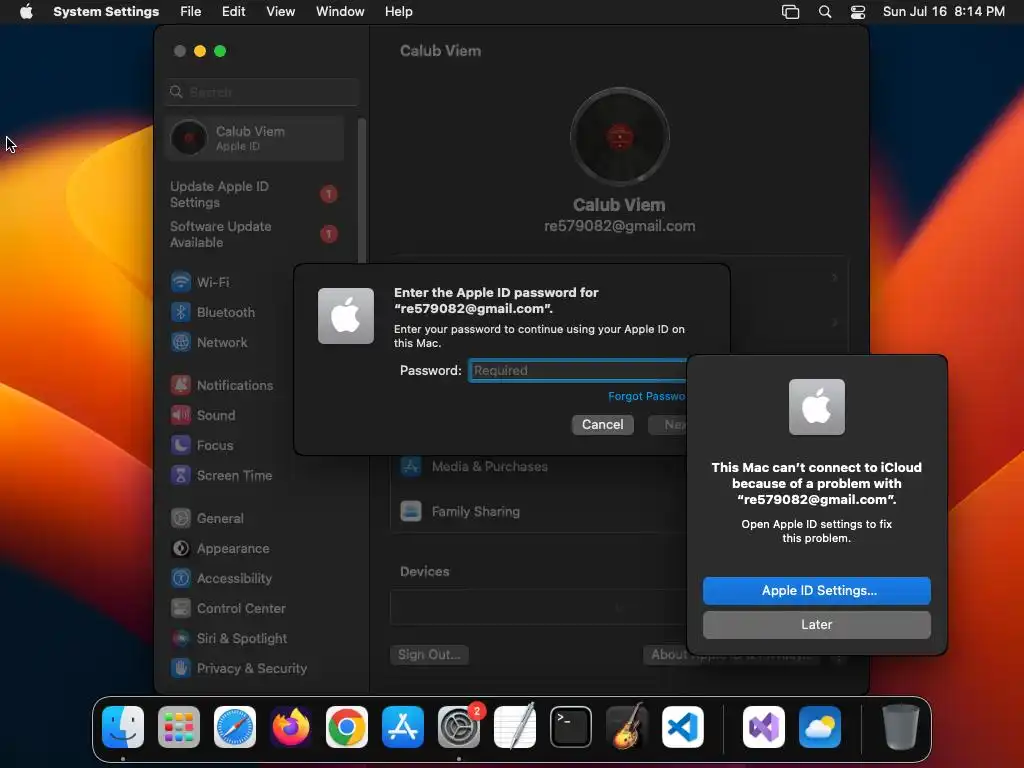Click Stage Manager icon in menu bar
The height and width of the screenshot is (768, 1024).
(790, 12)
